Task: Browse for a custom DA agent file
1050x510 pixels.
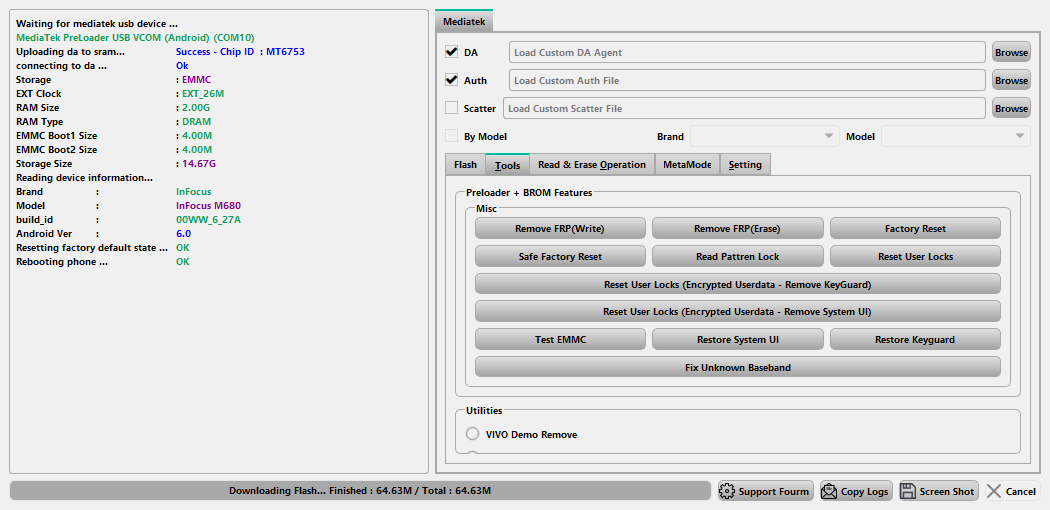Action: [x=1010, y=52]
